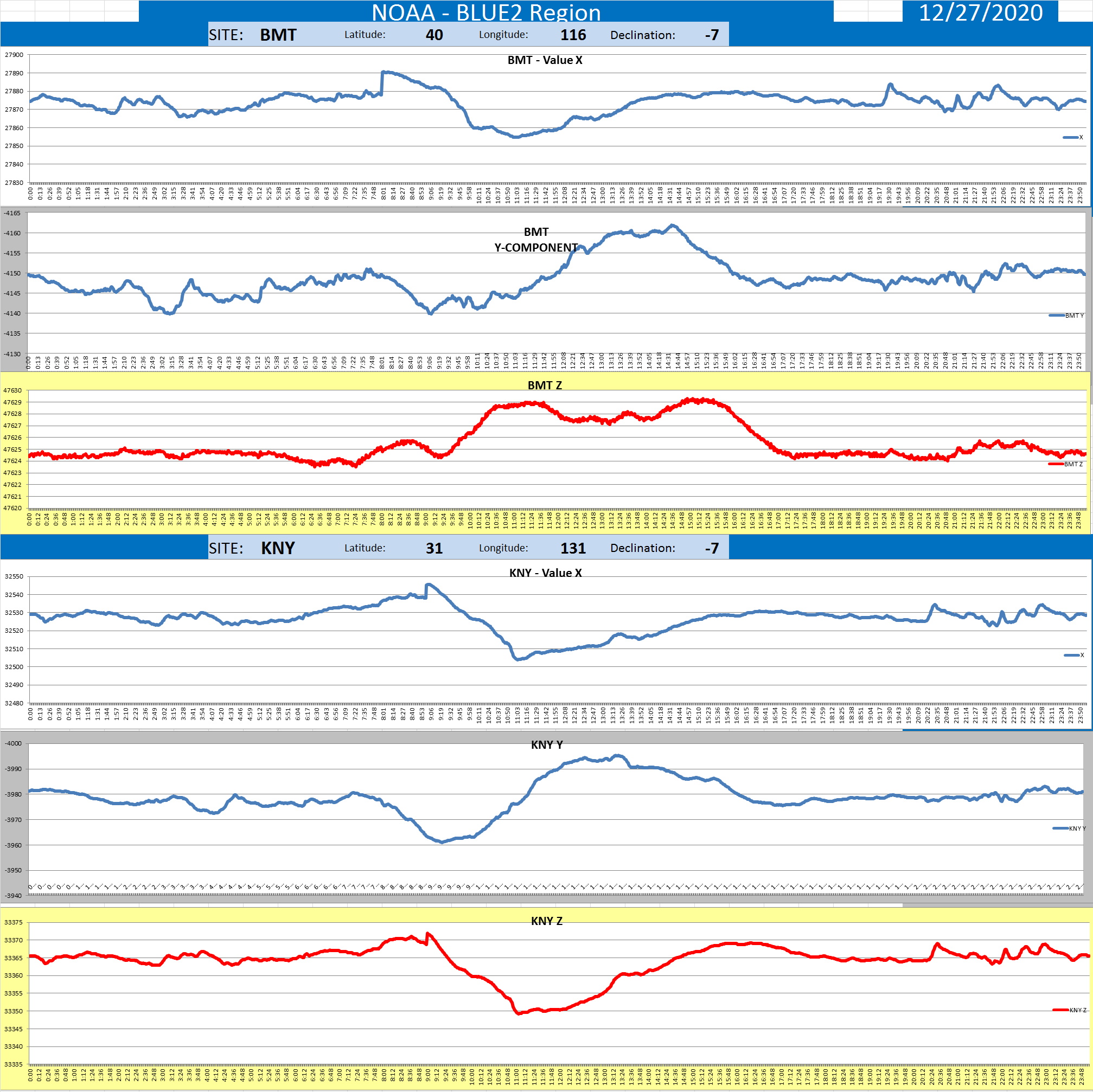Click the 'KNY Z' chart title

(547, 921)
